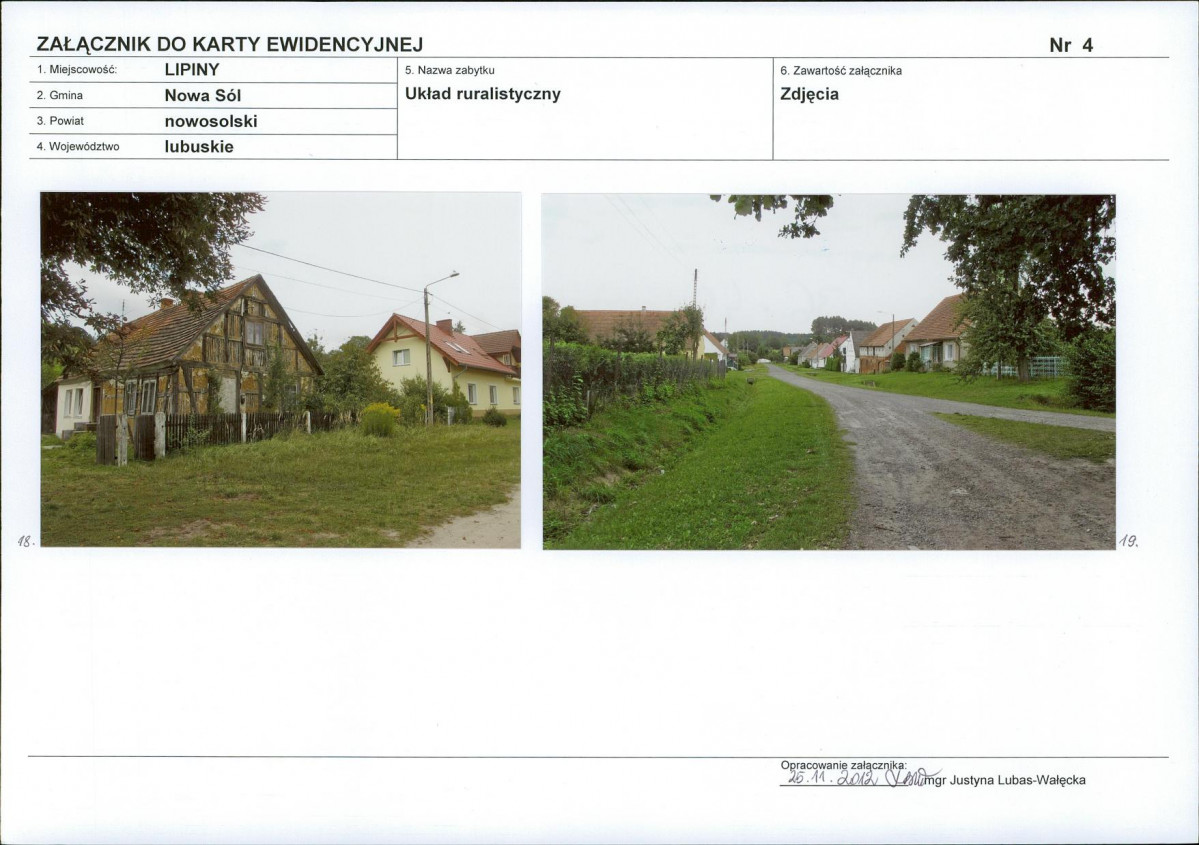1199x845 pixels.
Task: Click the '1. Miejscowość:' field label
Action: pos(77,70)
